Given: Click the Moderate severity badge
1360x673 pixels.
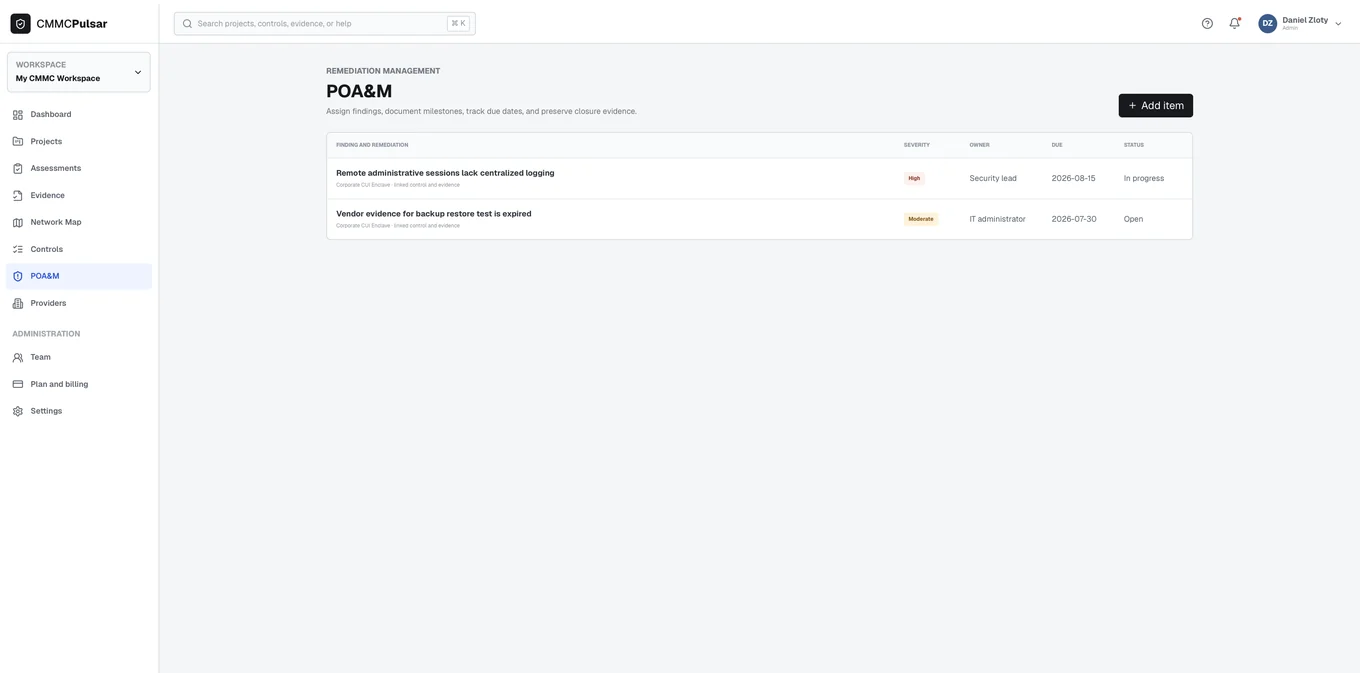Looking at the screenshot, I should point(921,219).
